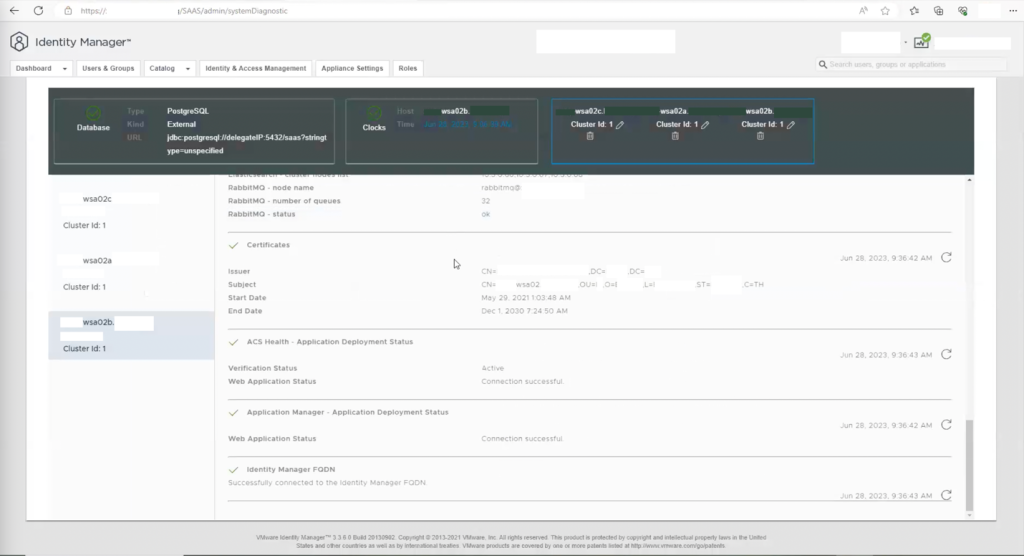
Task: Select node wsa02b in the sidebar
Action: coord(131,335)
